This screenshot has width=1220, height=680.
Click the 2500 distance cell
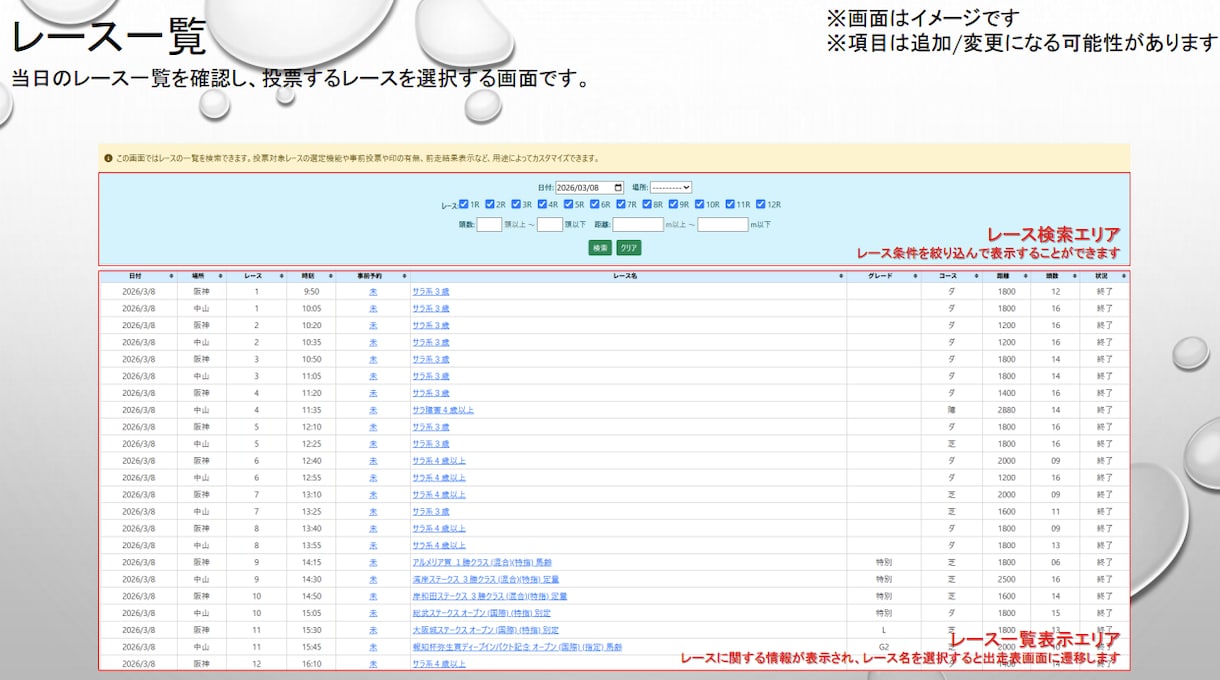click(x=1005, y=579)
